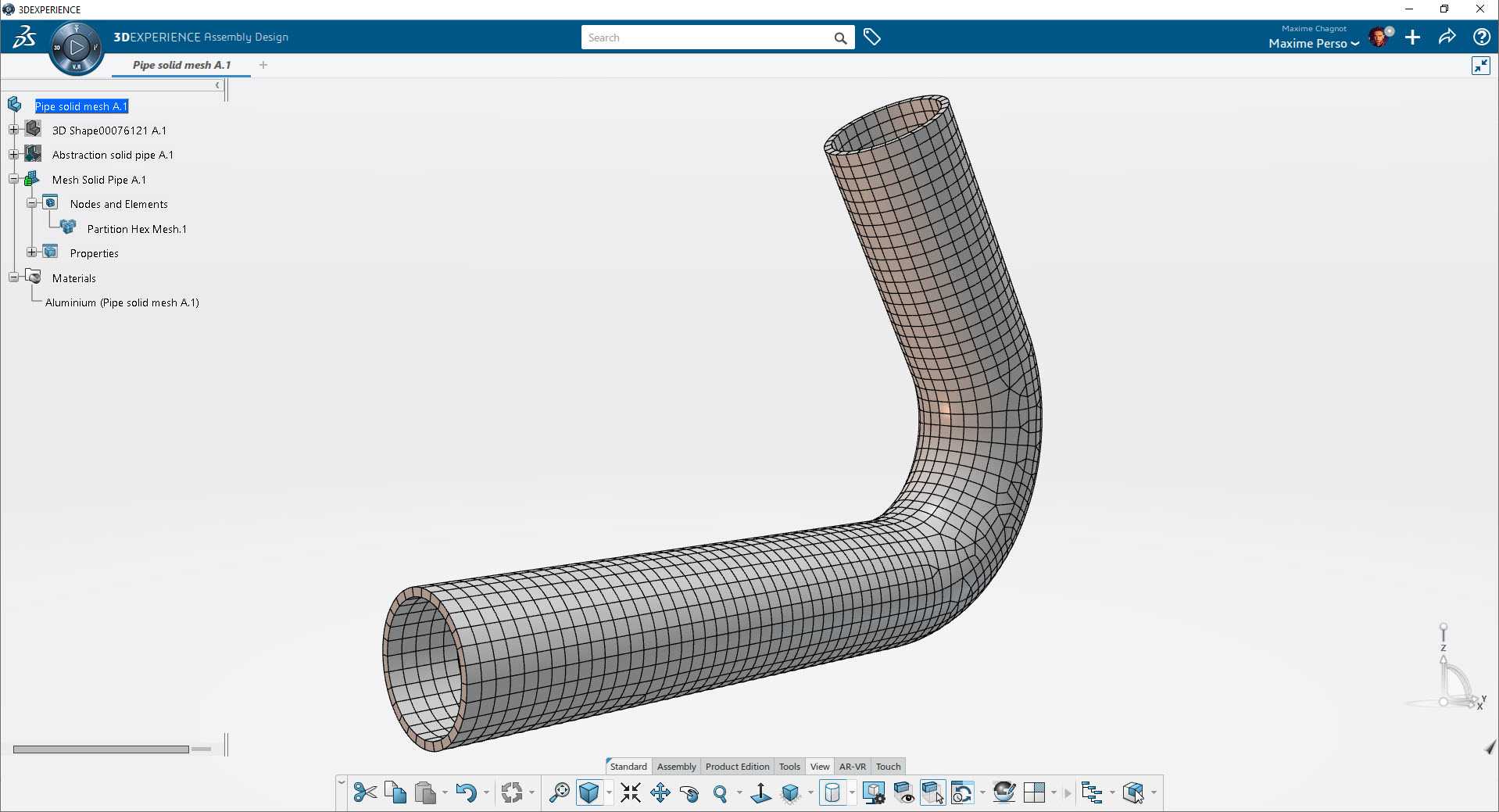Click the view history clock icon
The width and height of the screenshot is (1499, 812).
tap(963, 792)
